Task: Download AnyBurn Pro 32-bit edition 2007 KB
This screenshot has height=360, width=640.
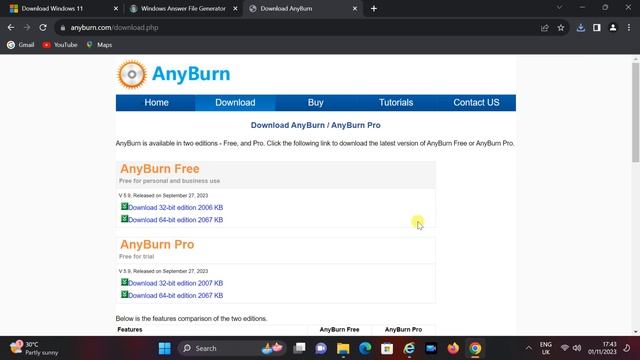Action: (x=176, y=283)
